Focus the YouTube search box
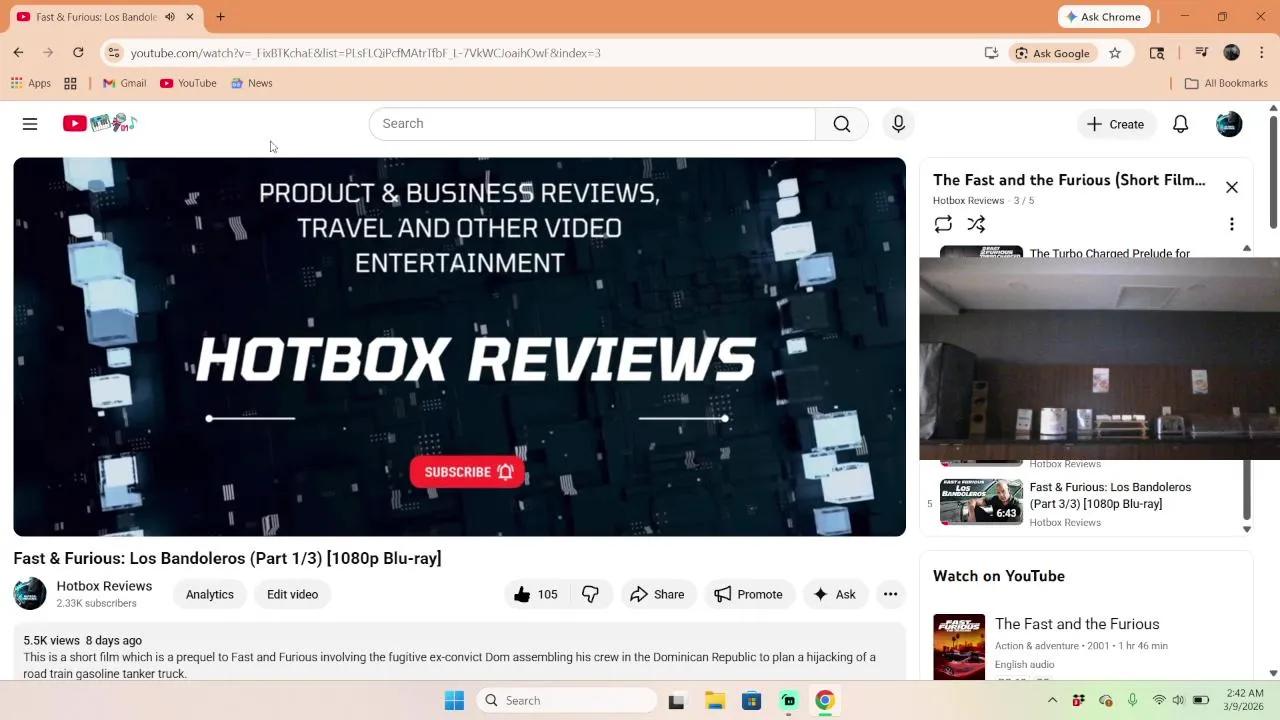This screenshot has height=720, width=1280. (592, 124)
